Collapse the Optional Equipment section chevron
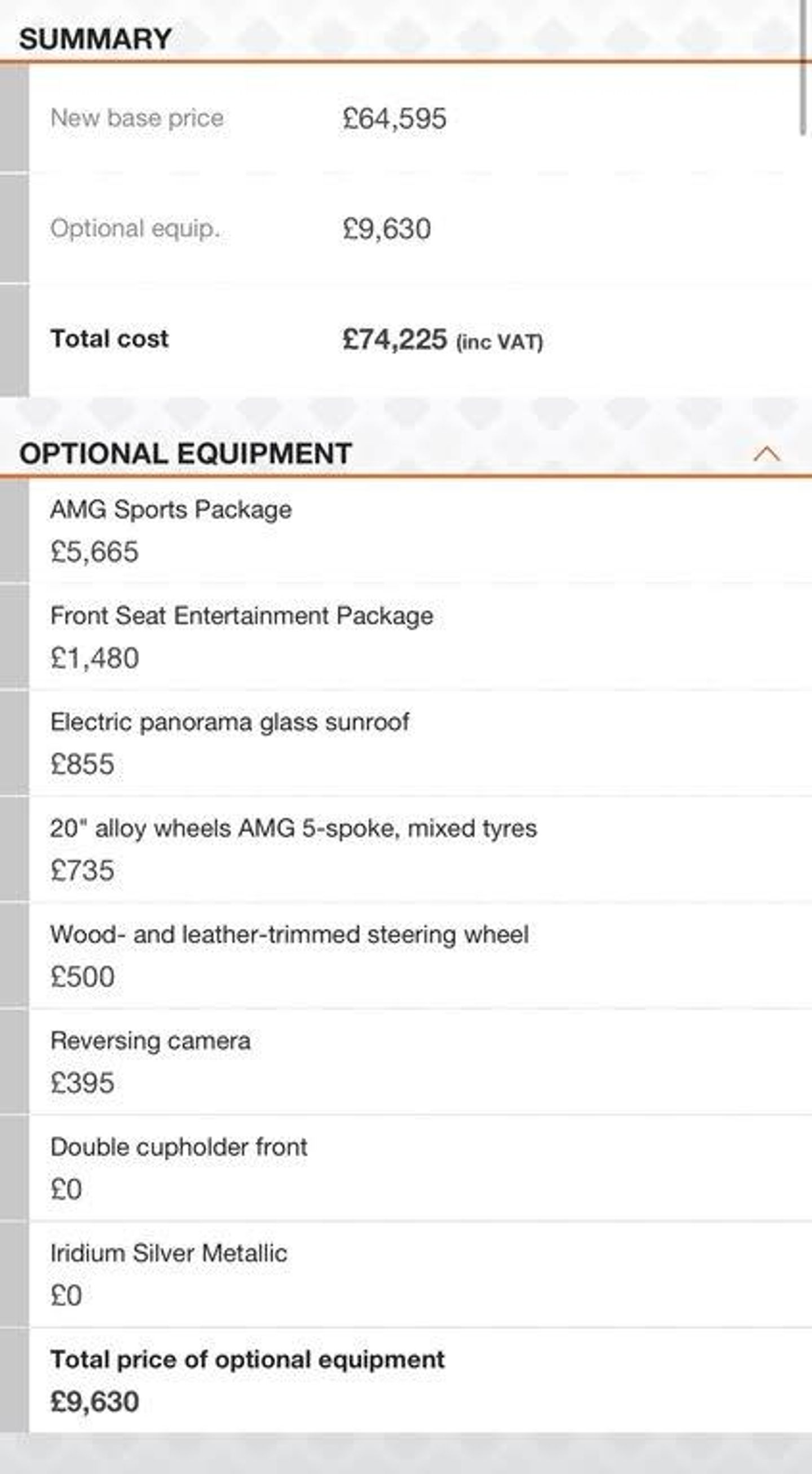This screenshot has width=812, height=1474. (x=766, y=454)
